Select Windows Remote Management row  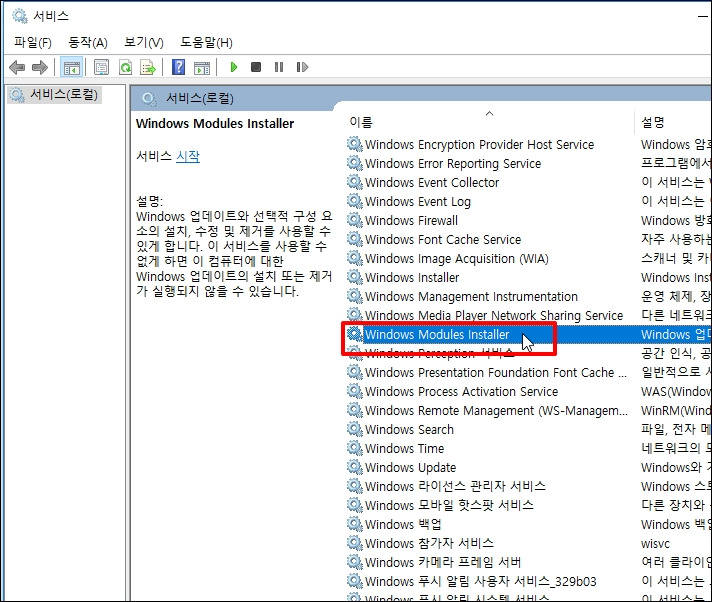pyautogui.click(x=496, y=410)
